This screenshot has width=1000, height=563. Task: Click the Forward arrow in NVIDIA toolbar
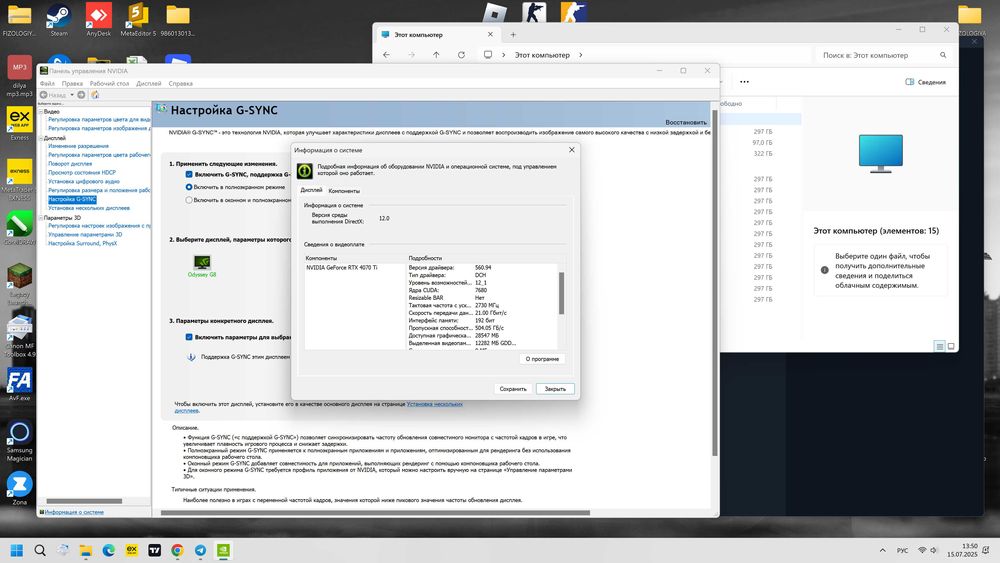point(81,95)
